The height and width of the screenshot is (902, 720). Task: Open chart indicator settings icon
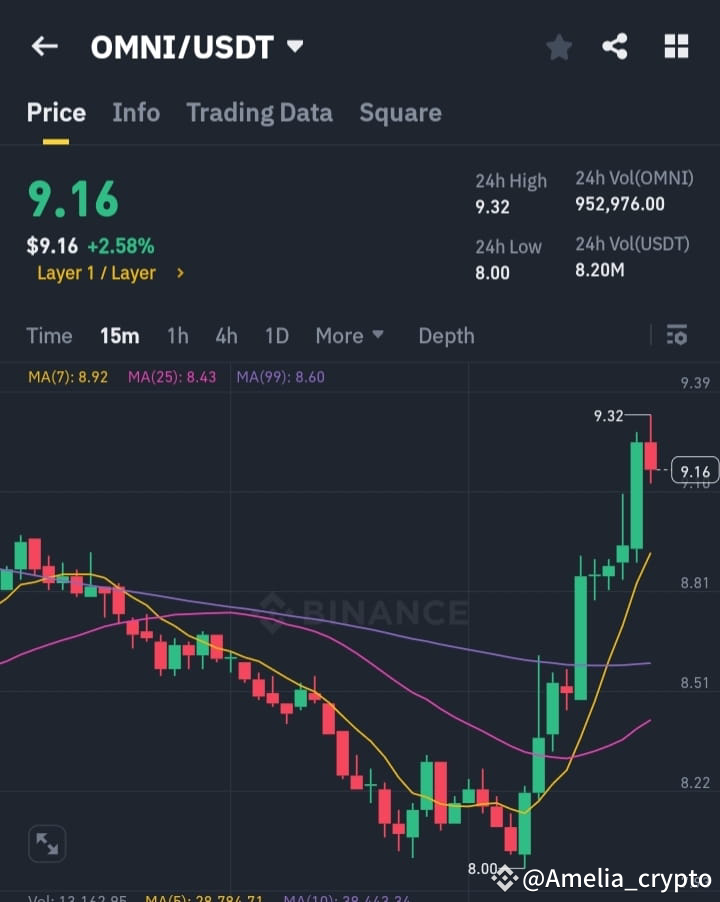pos(676,336)
